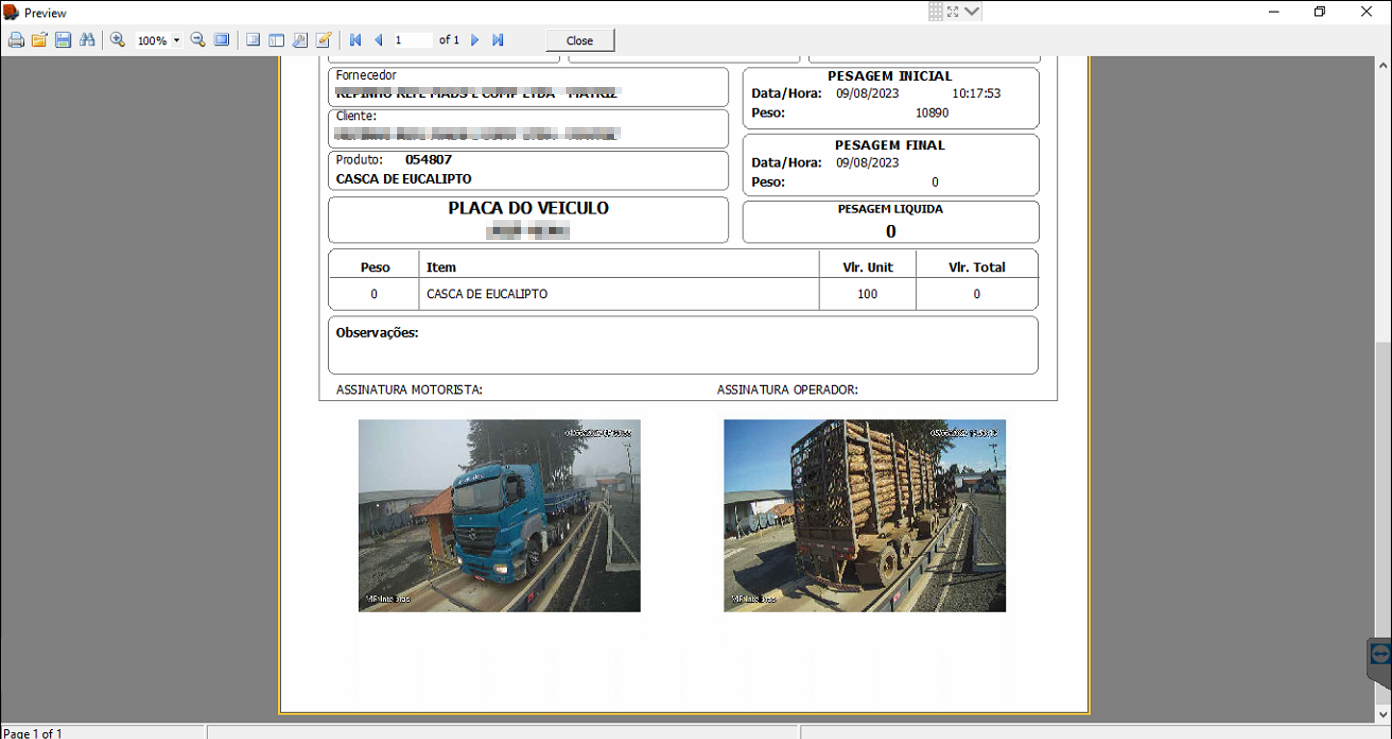Toggle the thumbnails panel icon
1392x739 pixels.
tap(277, 41)
